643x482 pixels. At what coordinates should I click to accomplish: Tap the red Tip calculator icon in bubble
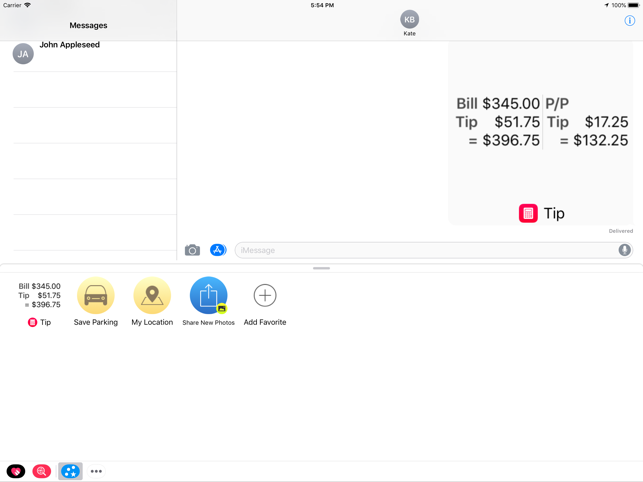coord(528,213)
